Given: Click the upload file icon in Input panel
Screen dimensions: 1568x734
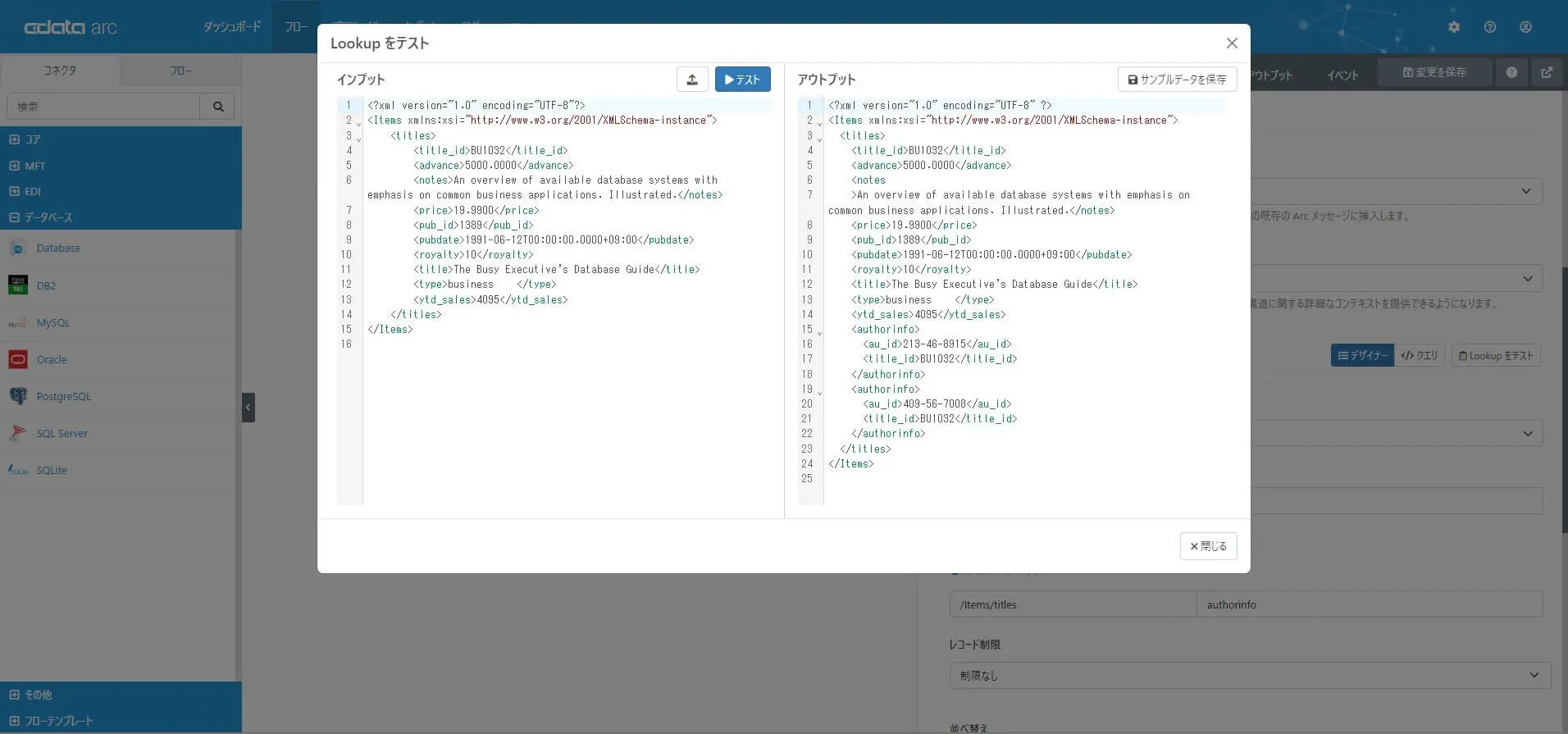Looking at the screenshot, I should tap(692, 80).
